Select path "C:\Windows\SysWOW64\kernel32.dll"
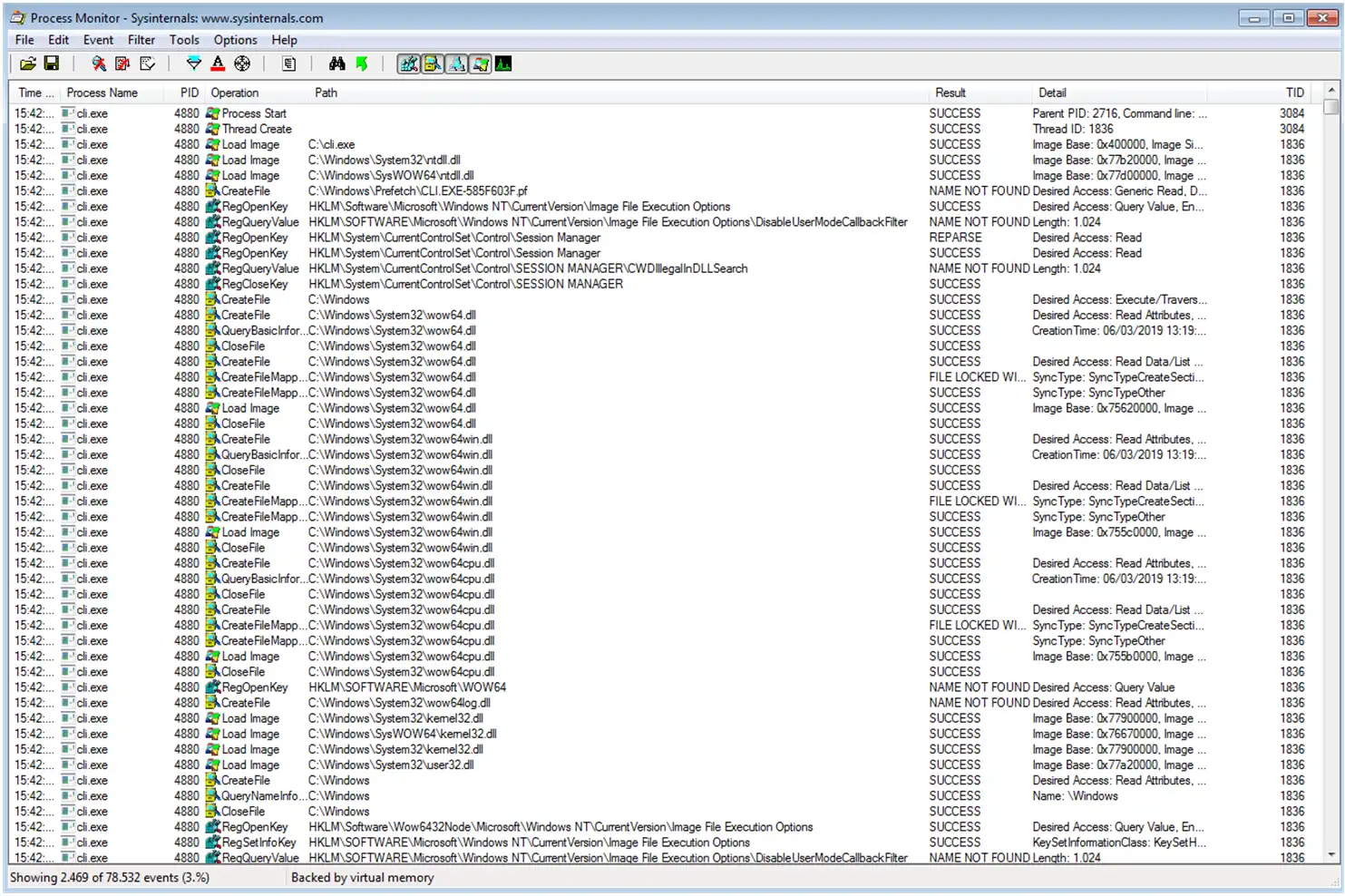 (x=403, y=735)
